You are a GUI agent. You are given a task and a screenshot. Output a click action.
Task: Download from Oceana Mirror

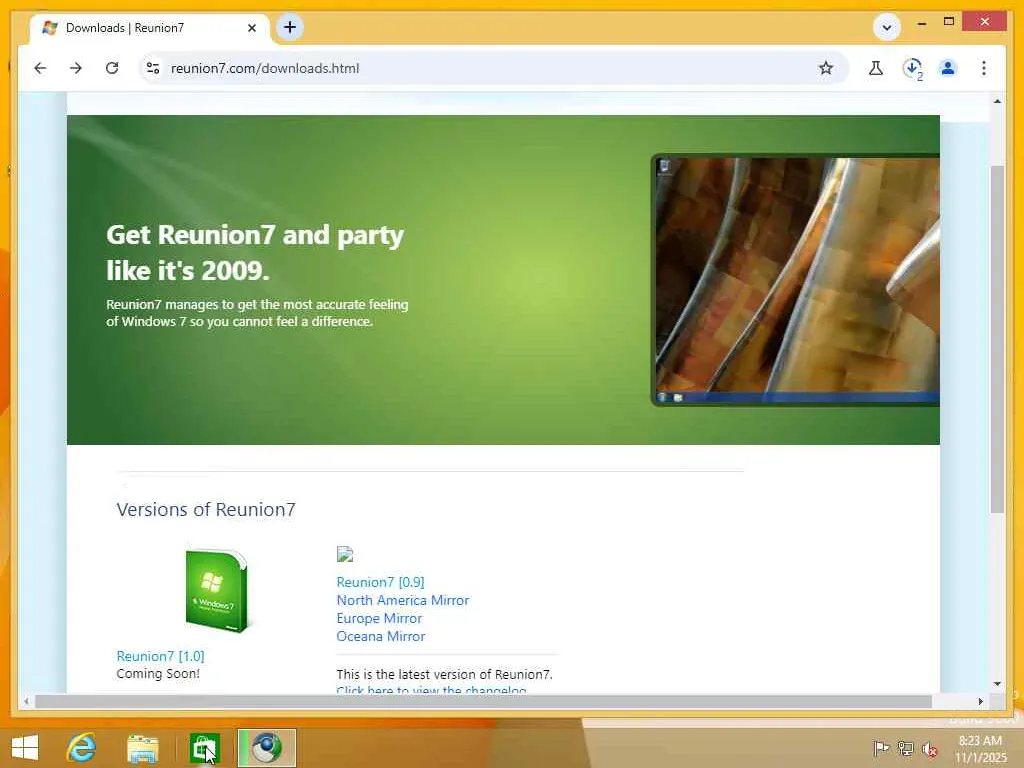point(380,636)
